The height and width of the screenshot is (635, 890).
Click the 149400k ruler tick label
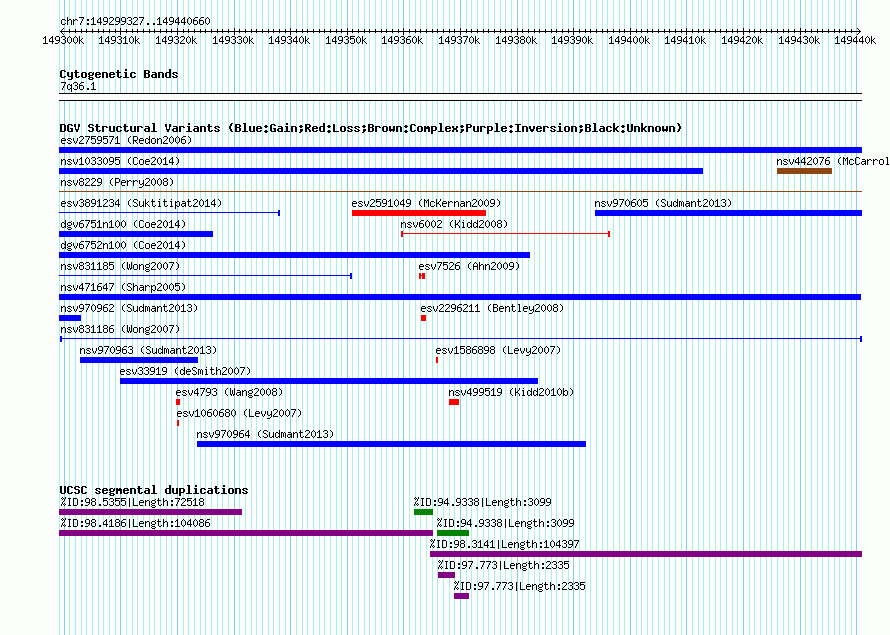(x=629, y=40)
